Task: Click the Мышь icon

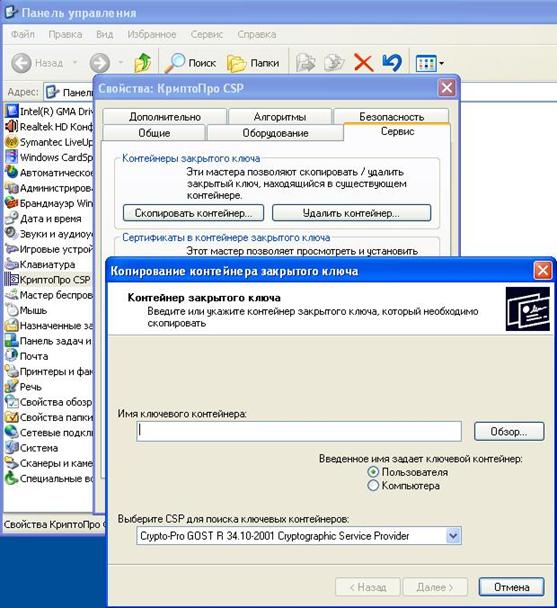Action: click(12, 310)
